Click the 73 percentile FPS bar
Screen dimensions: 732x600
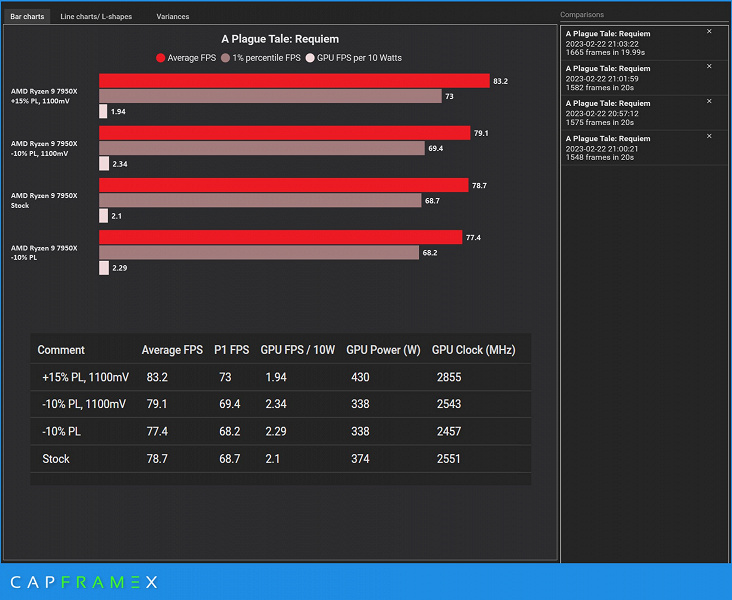[270, 96]
